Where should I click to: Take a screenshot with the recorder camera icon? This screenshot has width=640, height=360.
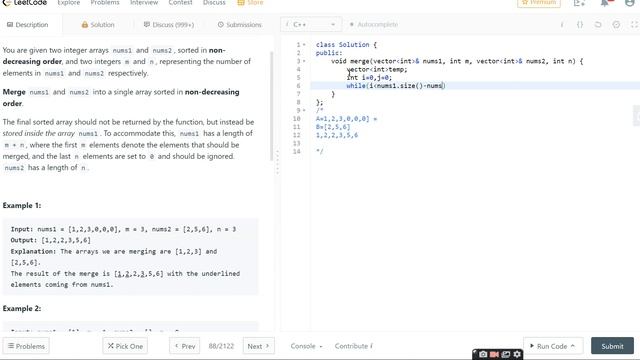[x=483, y=354]
